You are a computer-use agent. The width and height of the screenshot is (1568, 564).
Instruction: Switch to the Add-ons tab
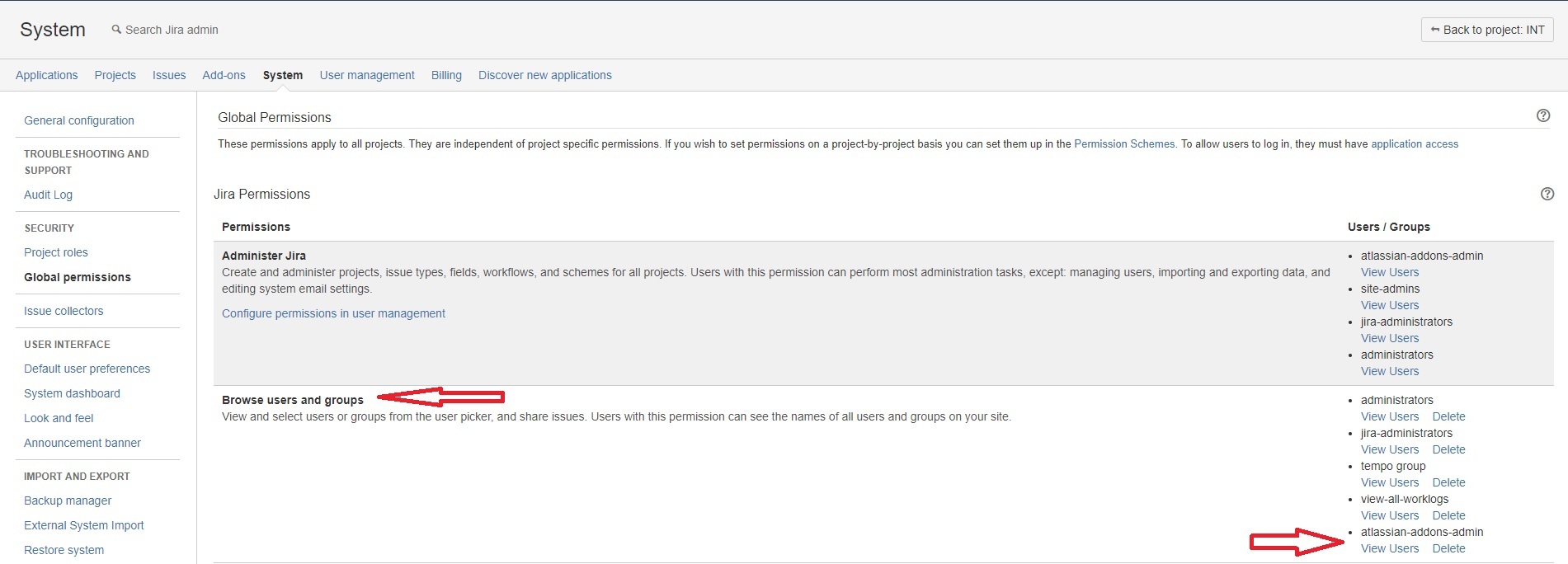224,75
